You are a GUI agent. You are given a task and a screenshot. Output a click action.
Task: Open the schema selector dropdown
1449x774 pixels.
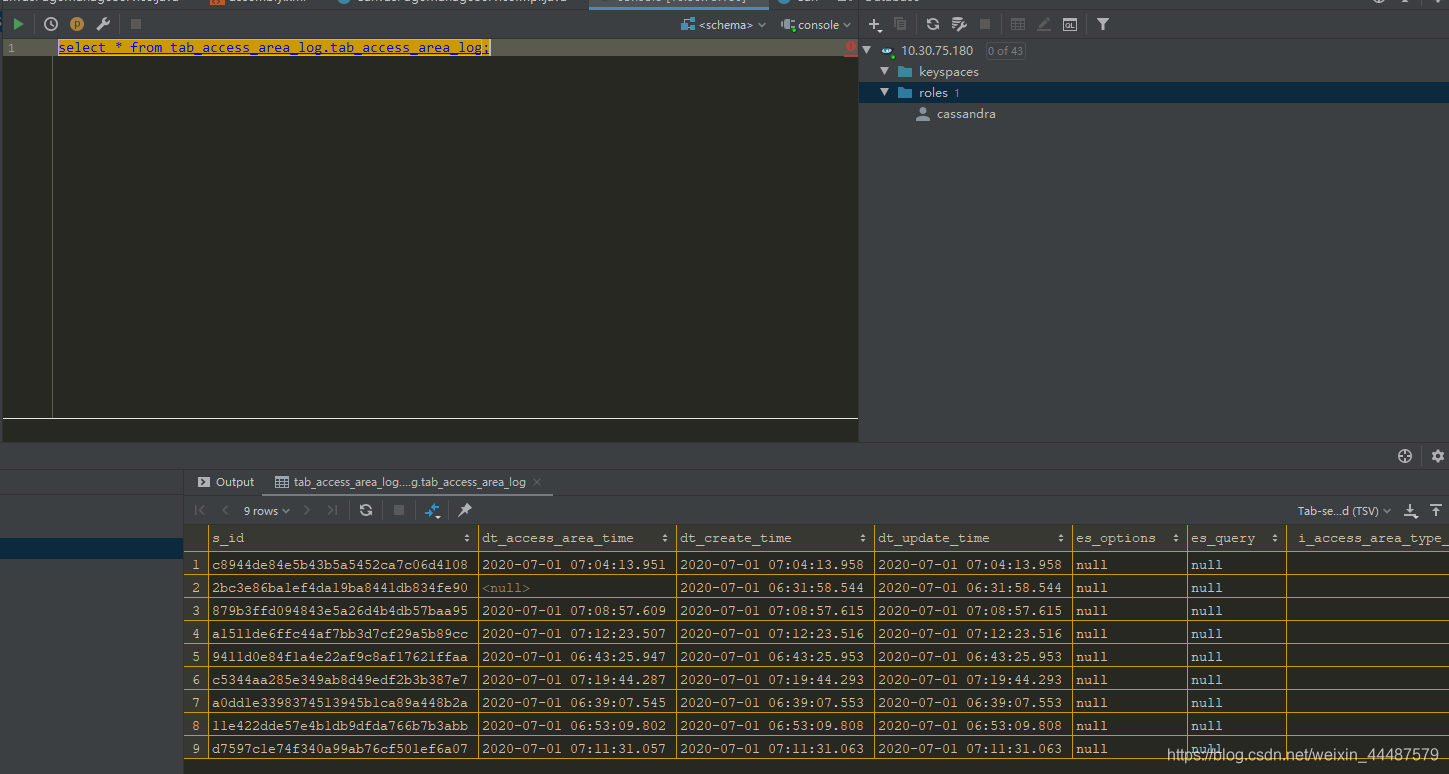(726, 24)
